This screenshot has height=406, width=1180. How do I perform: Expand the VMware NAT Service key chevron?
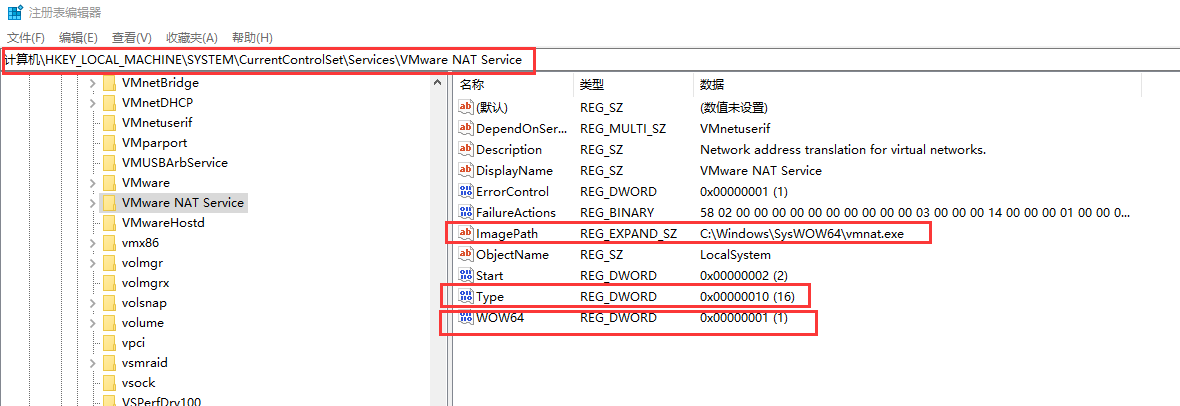tap(92, 203)
